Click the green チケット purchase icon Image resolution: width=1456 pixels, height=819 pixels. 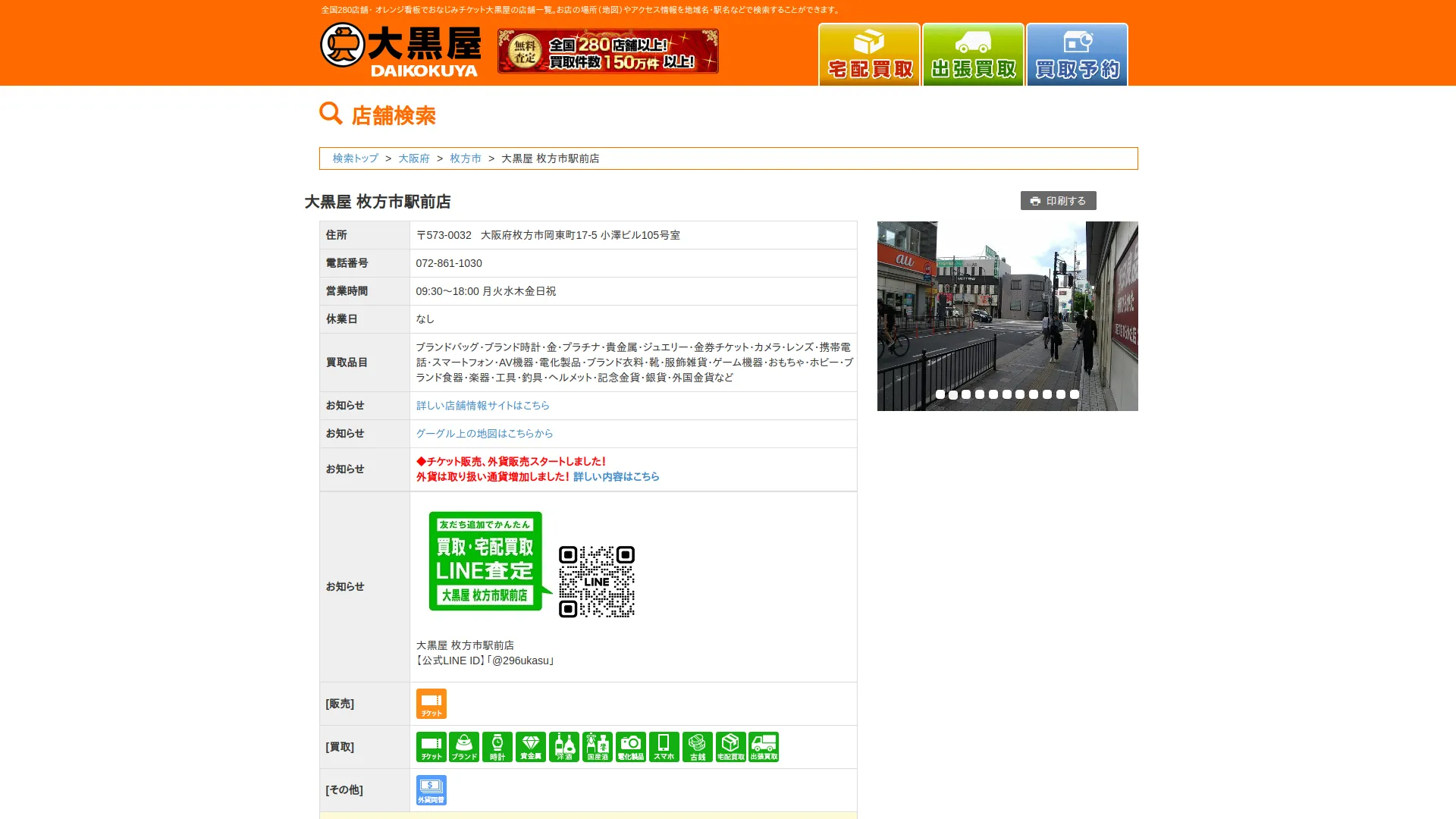coord(431,747)
